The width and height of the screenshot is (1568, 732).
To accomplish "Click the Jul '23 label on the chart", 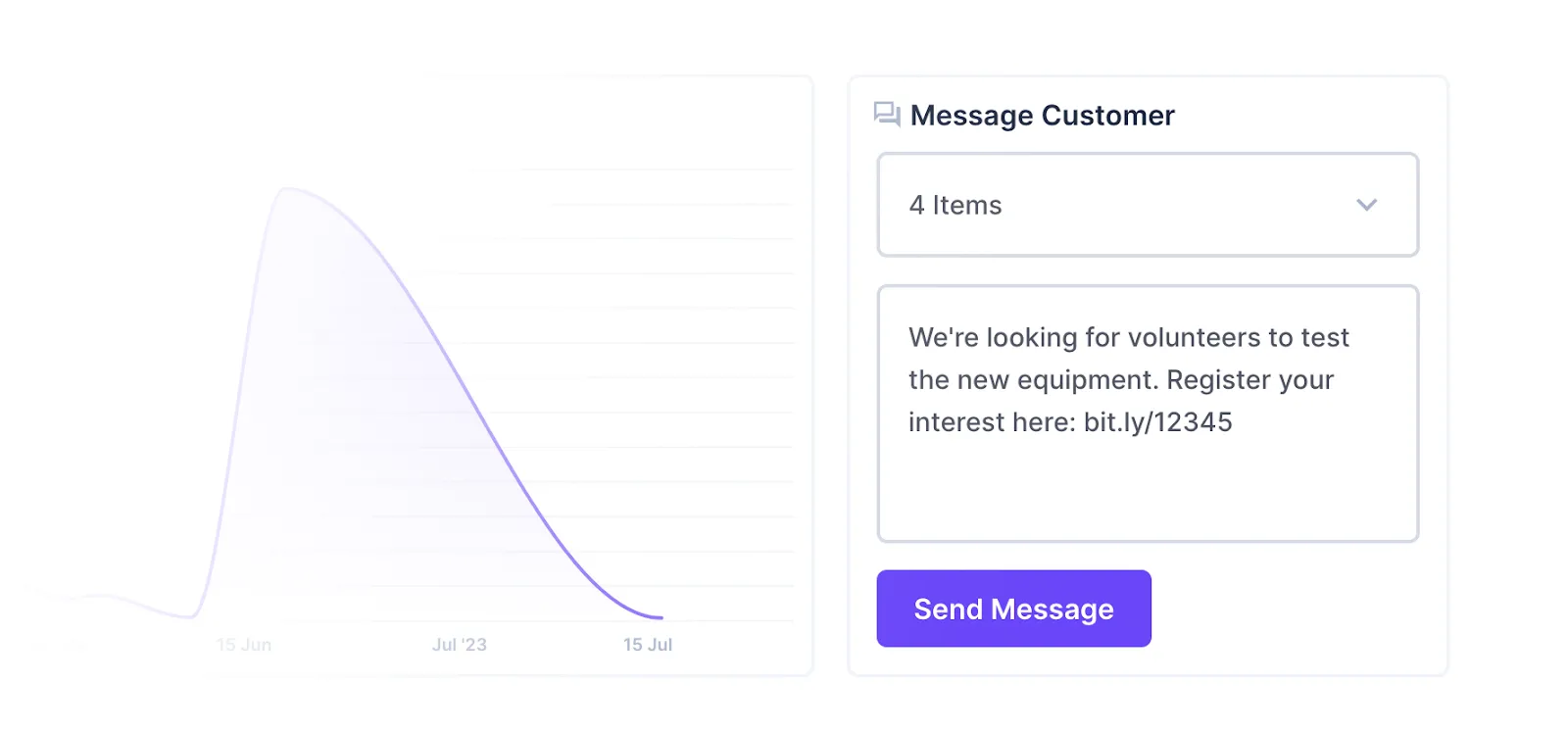I will tap(461, 645).
